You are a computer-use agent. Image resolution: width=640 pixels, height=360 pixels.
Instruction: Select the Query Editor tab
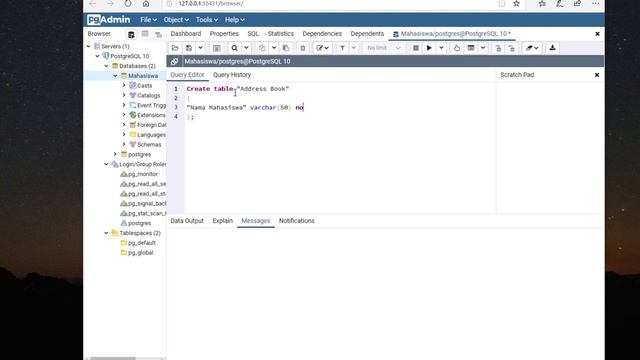(187, 75)
